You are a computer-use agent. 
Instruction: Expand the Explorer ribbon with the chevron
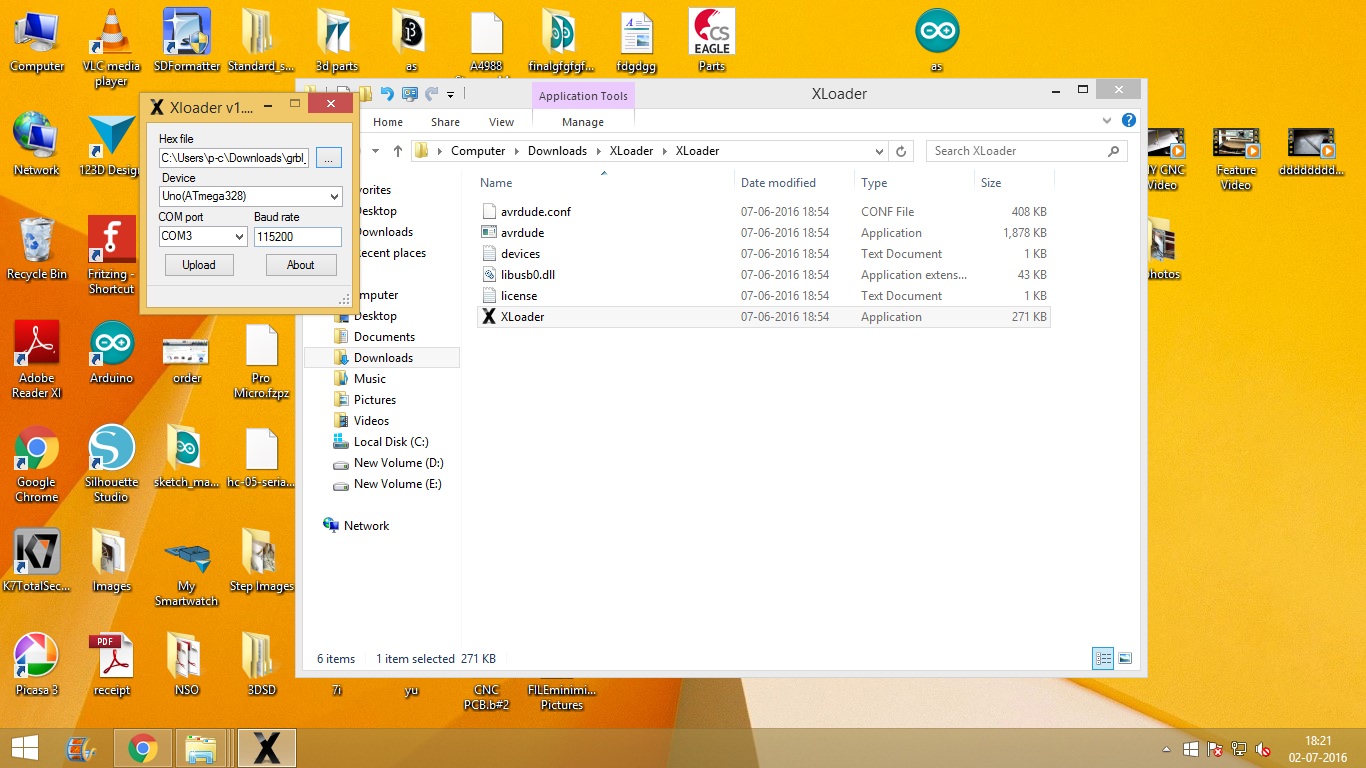(x=1107, y=121)
